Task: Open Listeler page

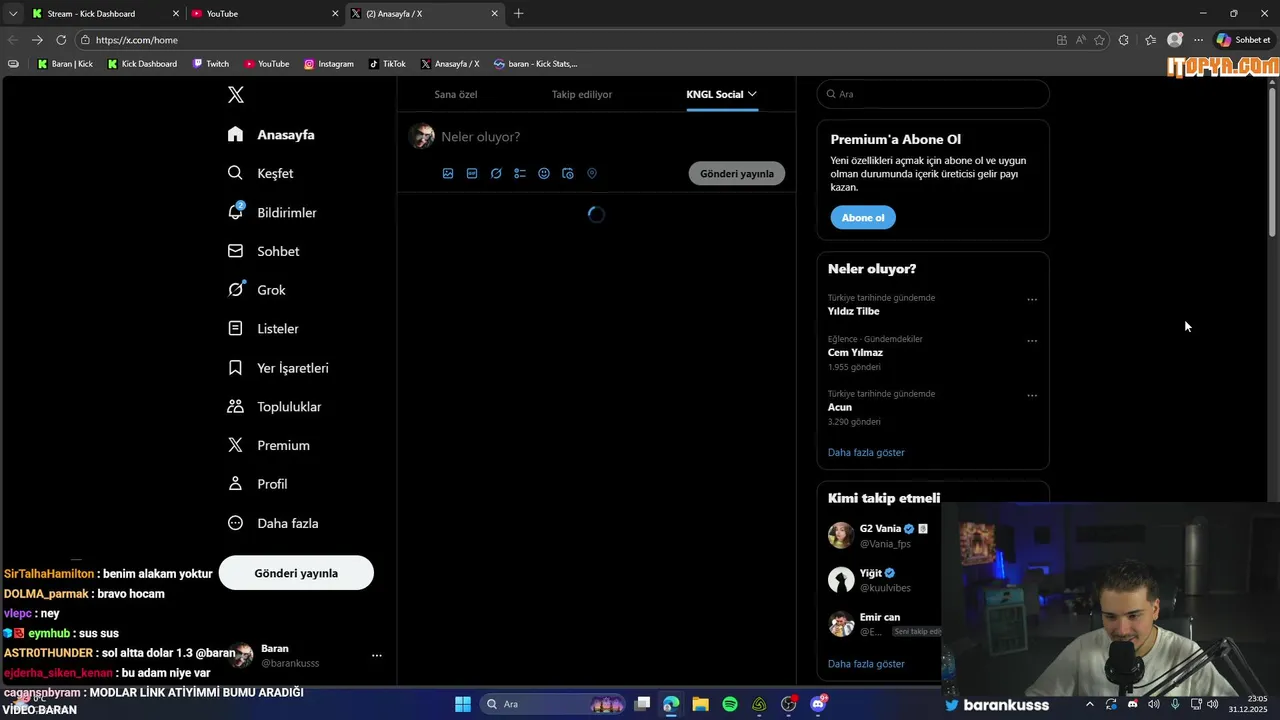Action: coord(263,328)
